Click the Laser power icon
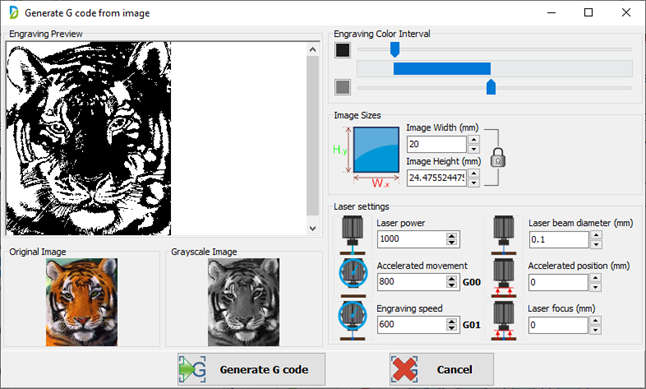The image size is (646, 389). click(x=353, y=235)
